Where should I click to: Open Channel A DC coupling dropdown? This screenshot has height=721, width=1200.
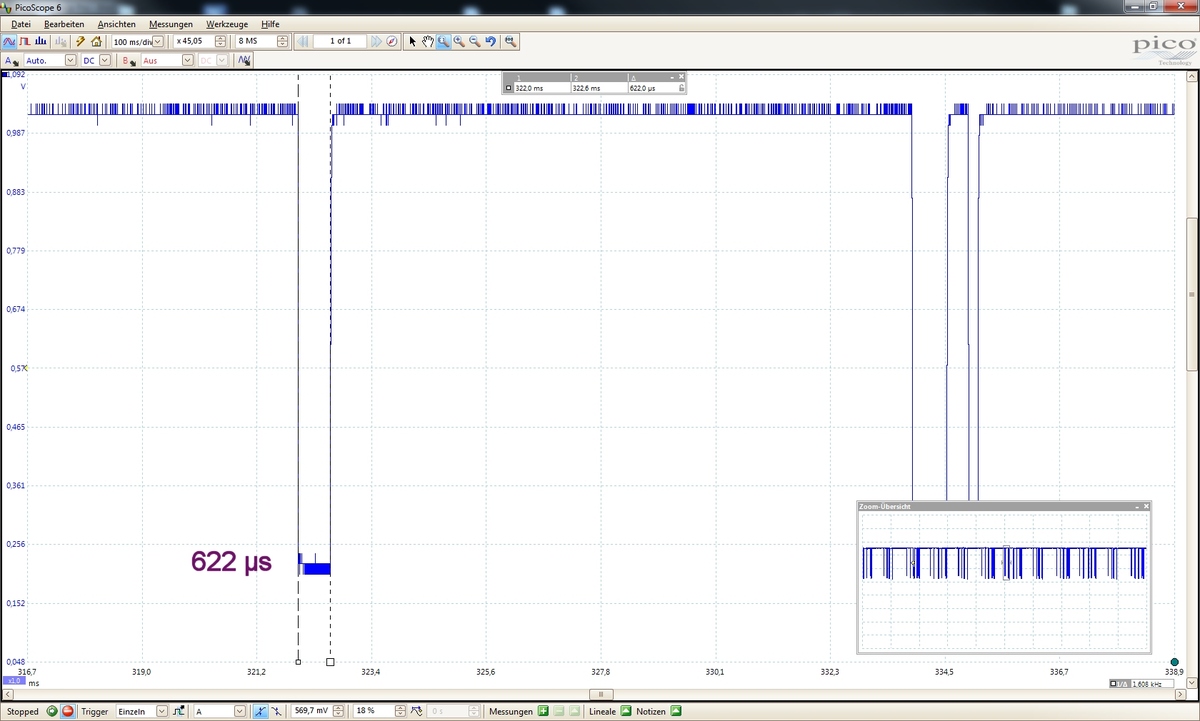pyautogui.click(x=104, y=61)
